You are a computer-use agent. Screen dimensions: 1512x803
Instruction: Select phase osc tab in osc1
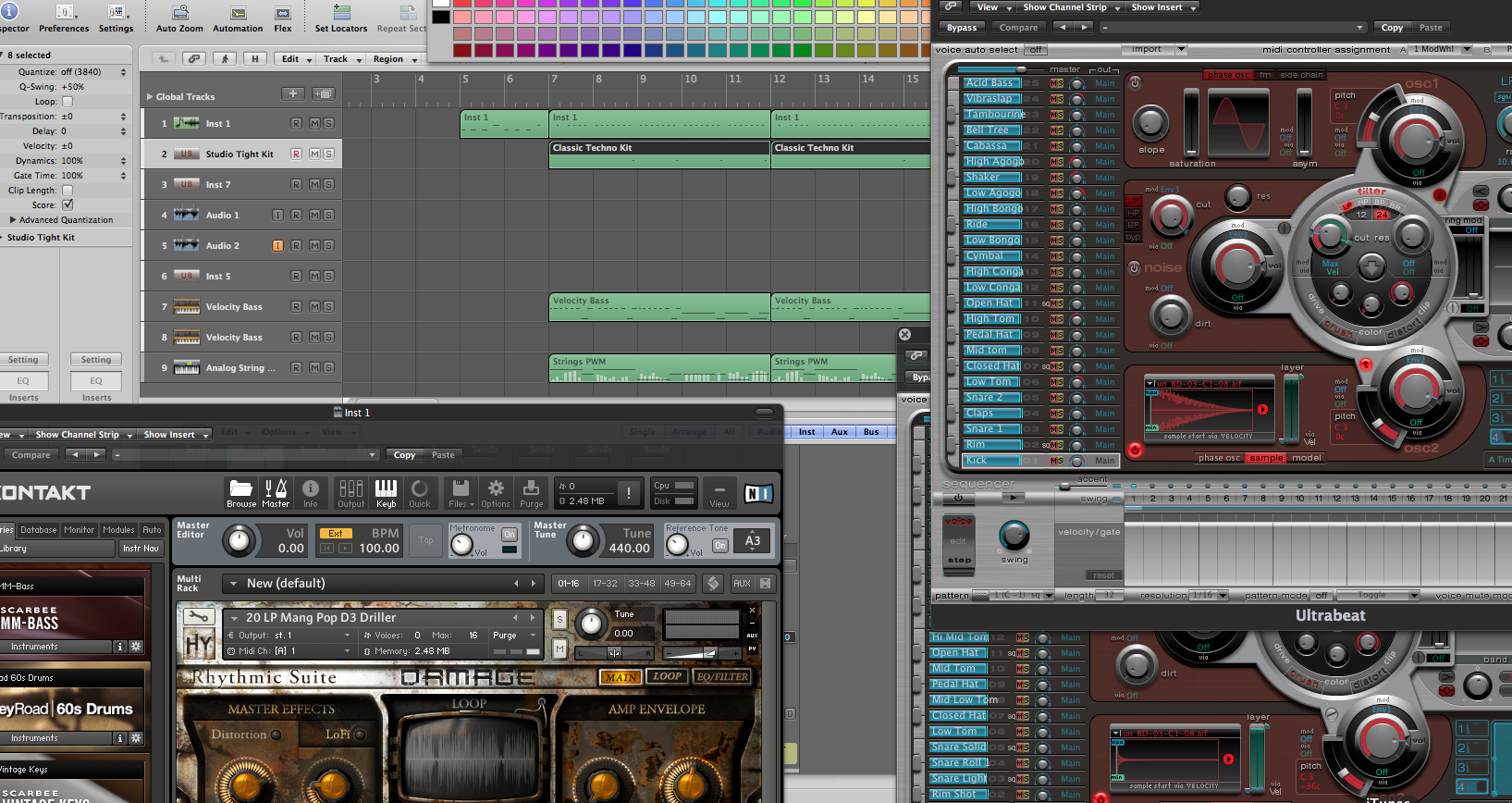pos(1228,75)
